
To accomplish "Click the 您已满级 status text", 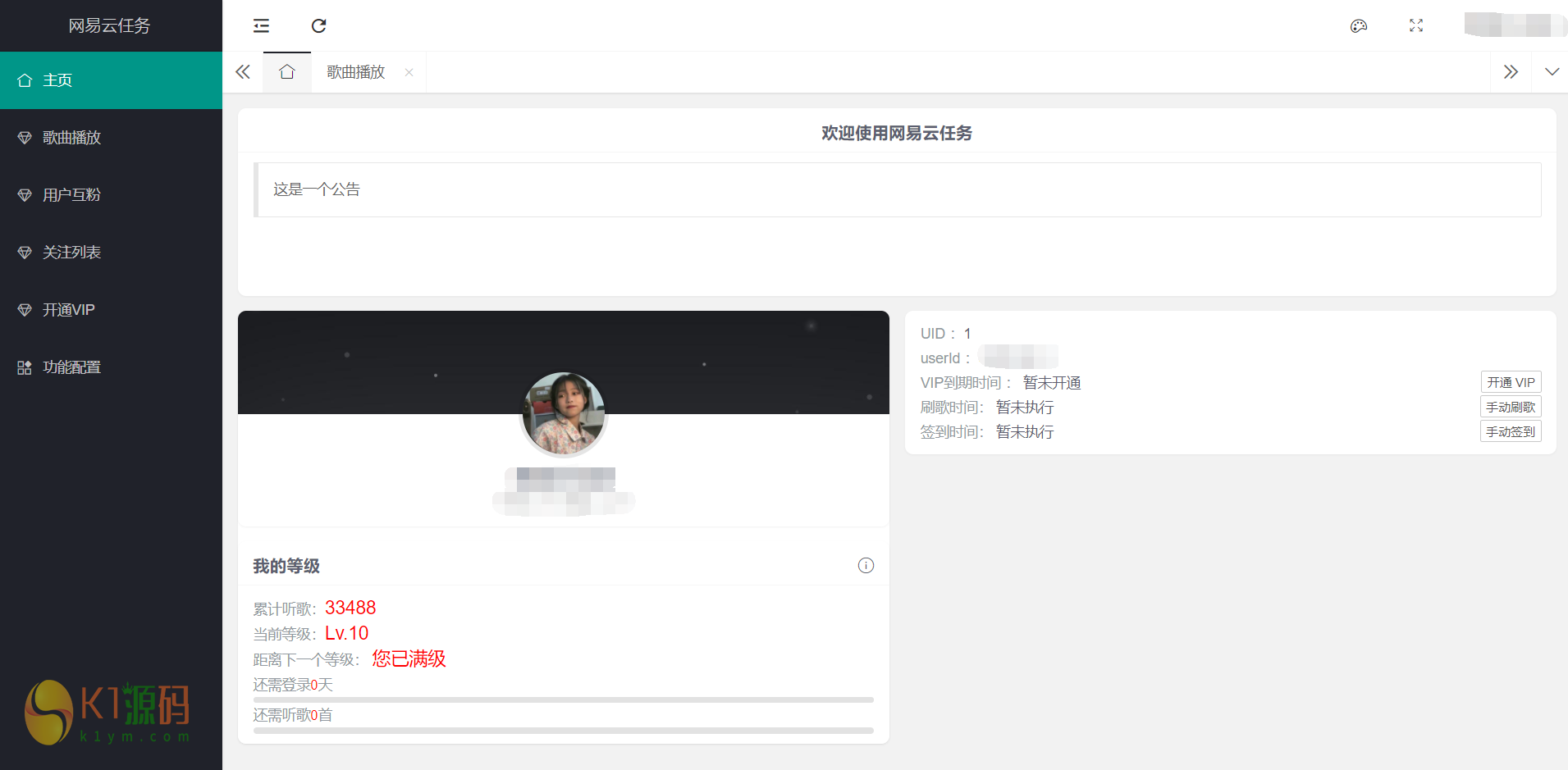I will [409, 658].
